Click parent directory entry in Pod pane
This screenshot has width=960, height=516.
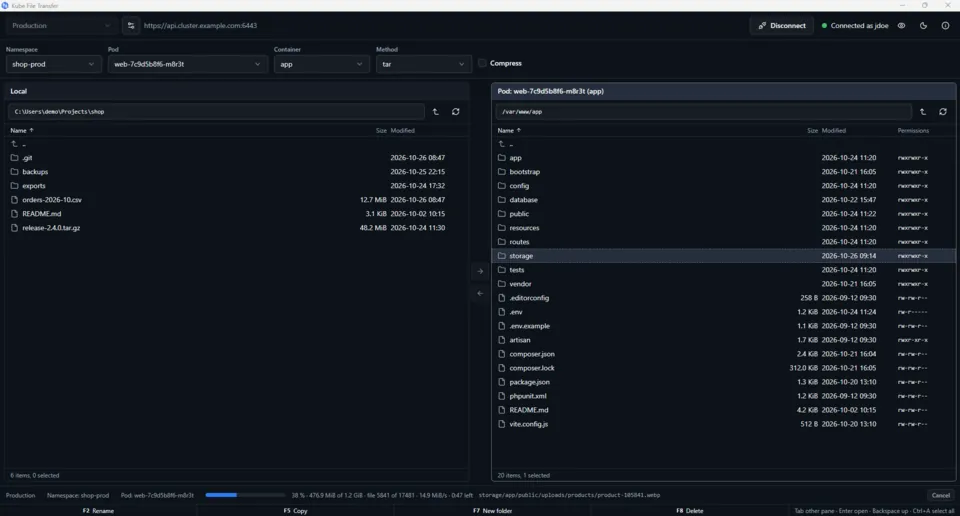pyautogui.click(x=724, y=144)
